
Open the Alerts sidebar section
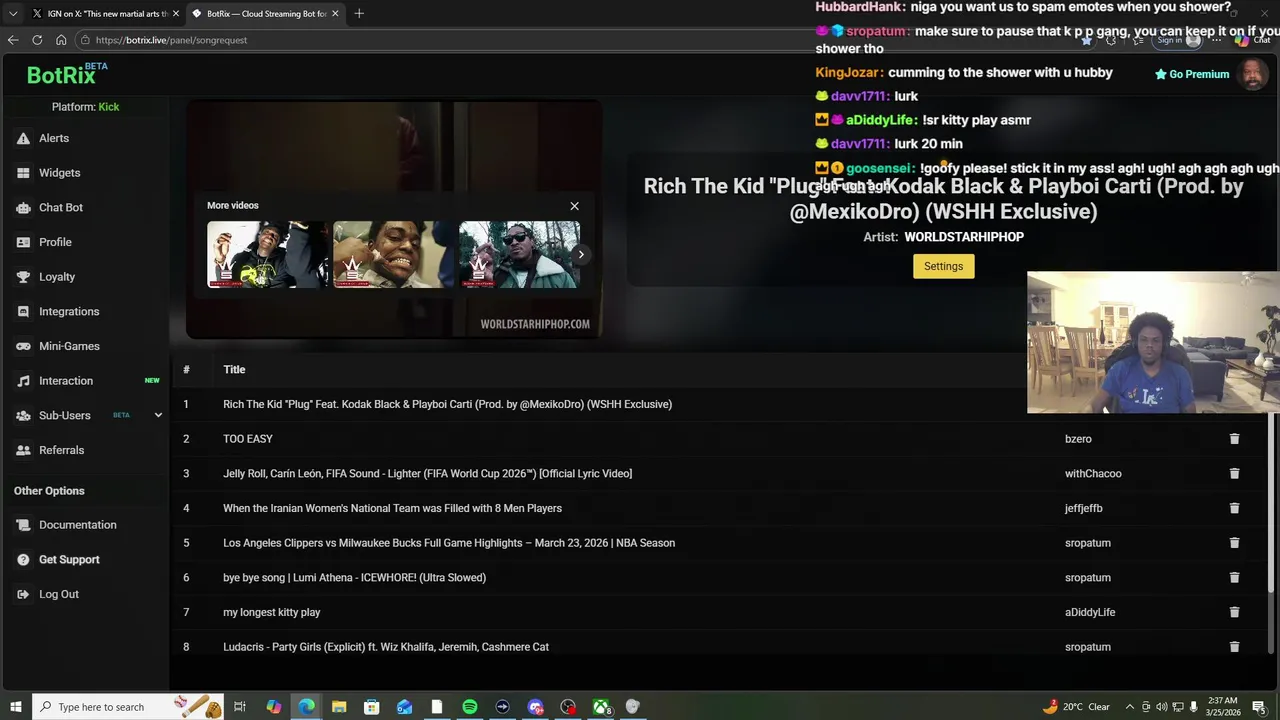point(54,138)
